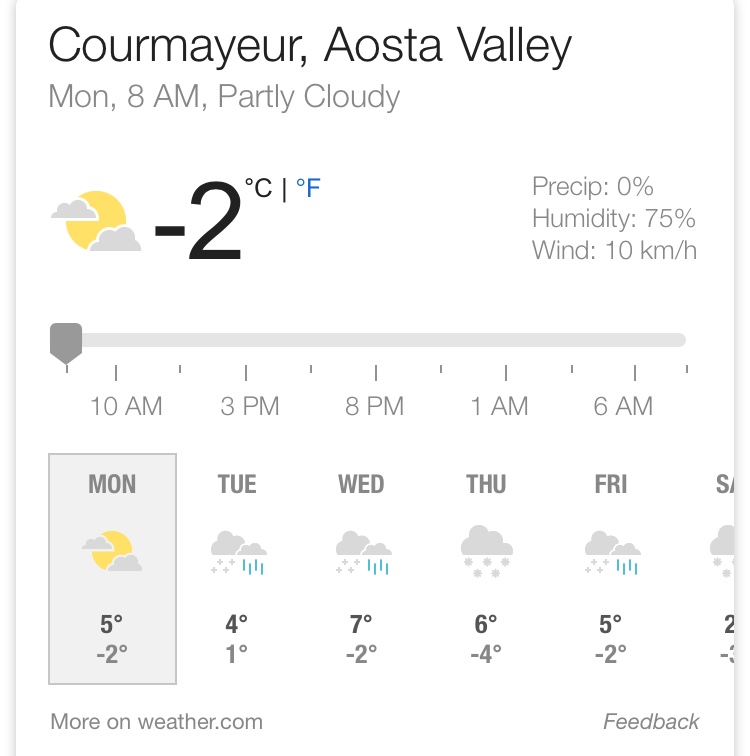Click Friday's rain and snow icon
This screenshot has height=756, width=750.
tap(611, 553)
